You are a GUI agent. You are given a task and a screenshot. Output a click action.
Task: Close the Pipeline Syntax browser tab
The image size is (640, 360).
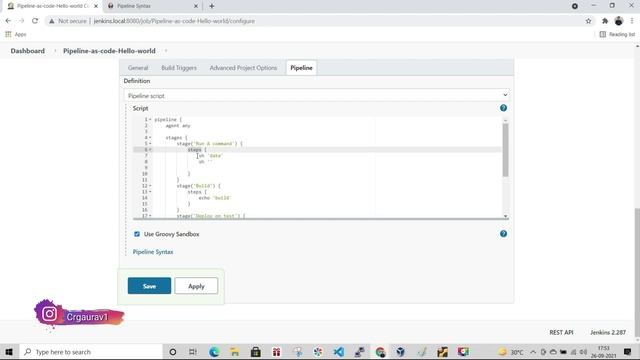coord(196,6)
